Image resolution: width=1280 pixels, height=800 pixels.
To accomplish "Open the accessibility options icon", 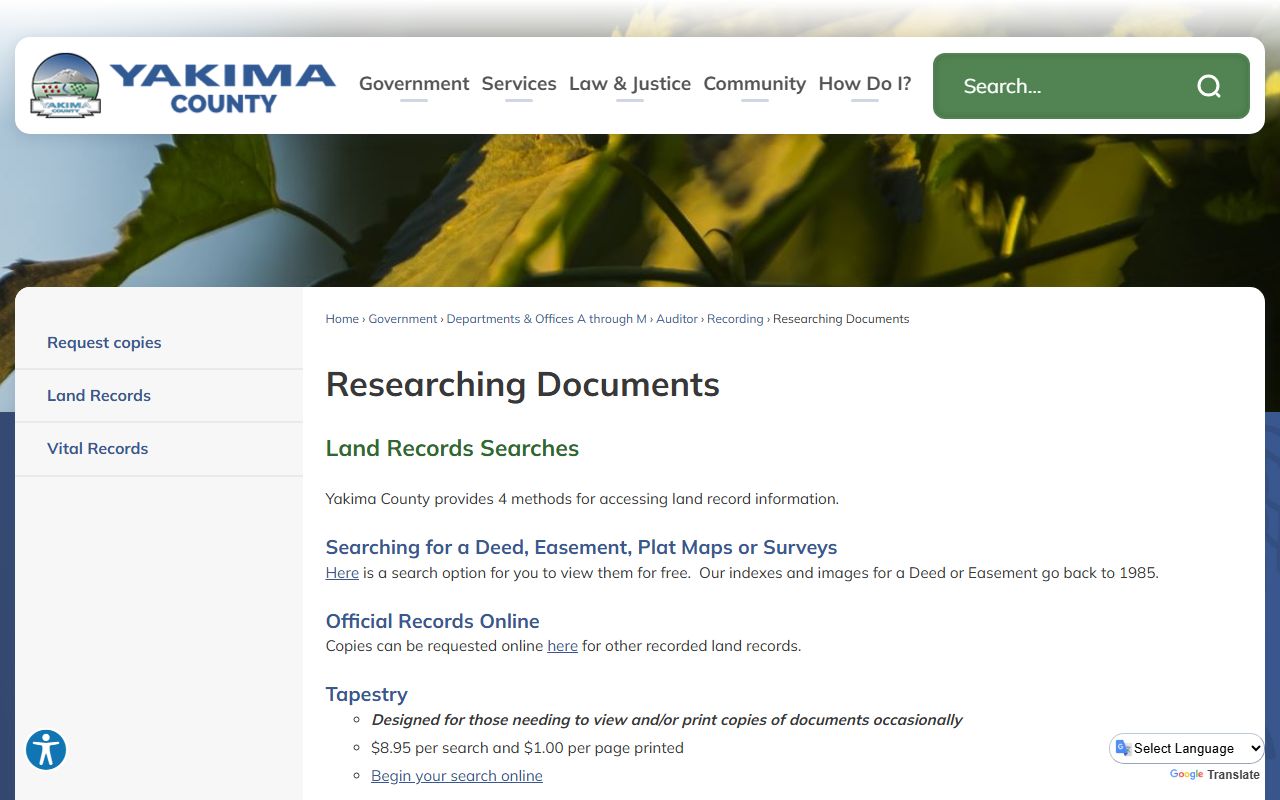I will click(46, 750).
